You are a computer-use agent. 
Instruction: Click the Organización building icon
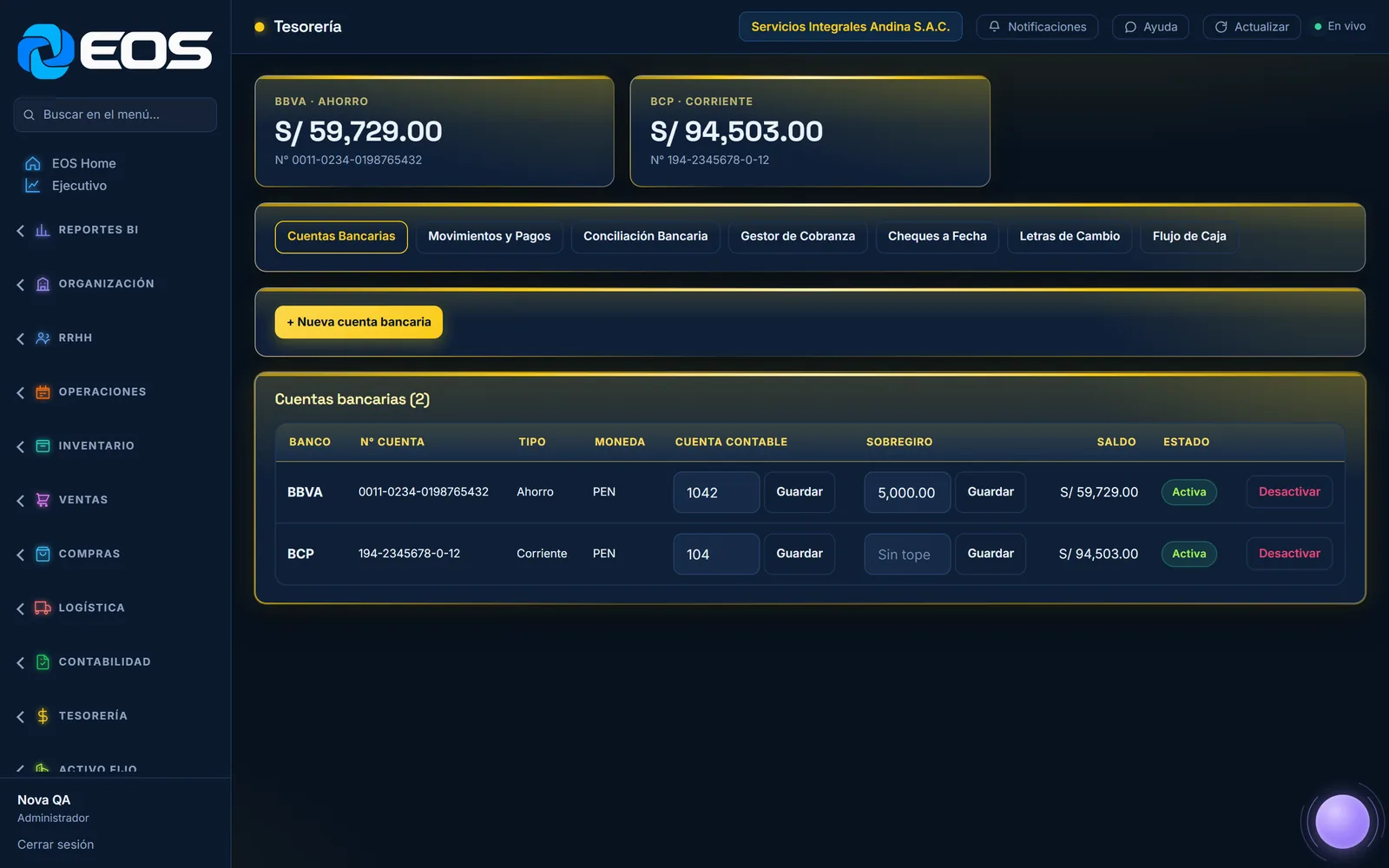(x=43, y=284)
